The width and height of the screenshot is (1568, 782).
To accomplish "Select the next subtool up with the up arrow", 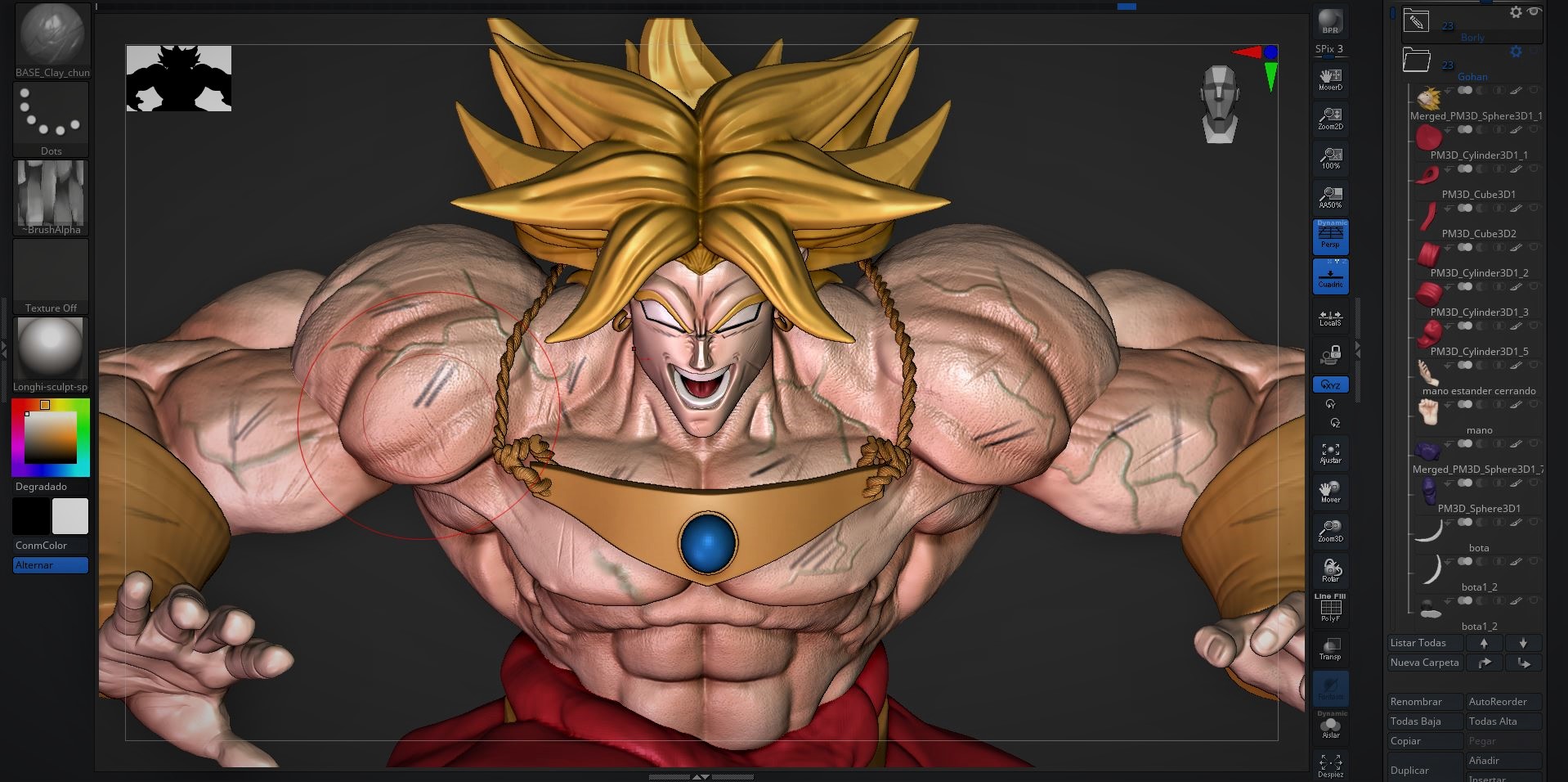I will tap(1484, 643).
